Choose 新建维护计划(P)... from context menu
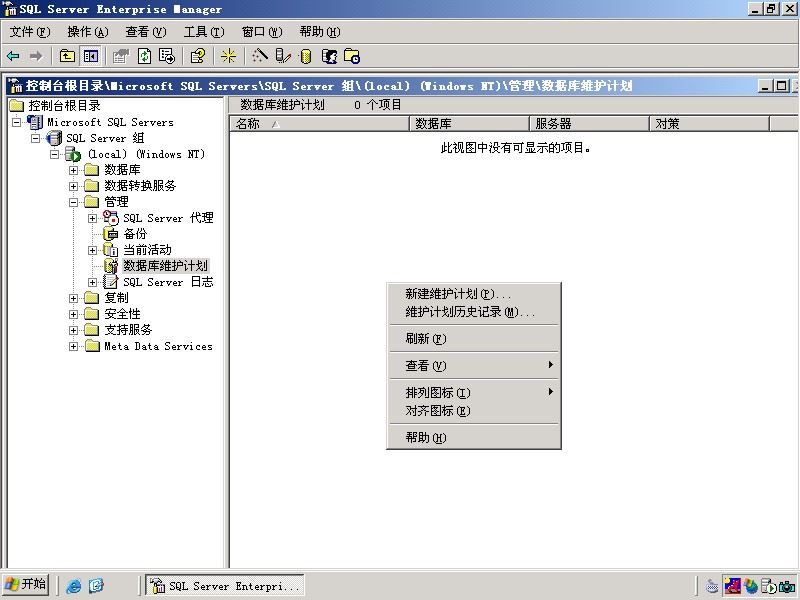This screenshot has height=600, width=800. pos(473,294)
